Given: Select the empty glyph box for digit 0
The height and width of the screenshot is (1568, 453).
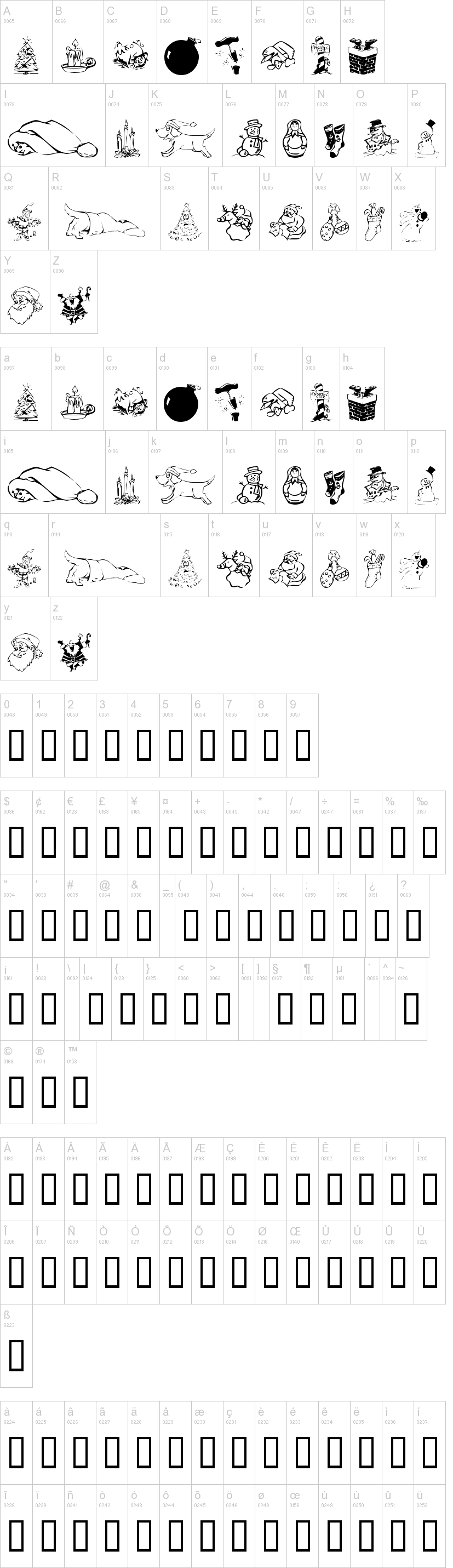Looking at the screenshot, I should pos(16,745).
